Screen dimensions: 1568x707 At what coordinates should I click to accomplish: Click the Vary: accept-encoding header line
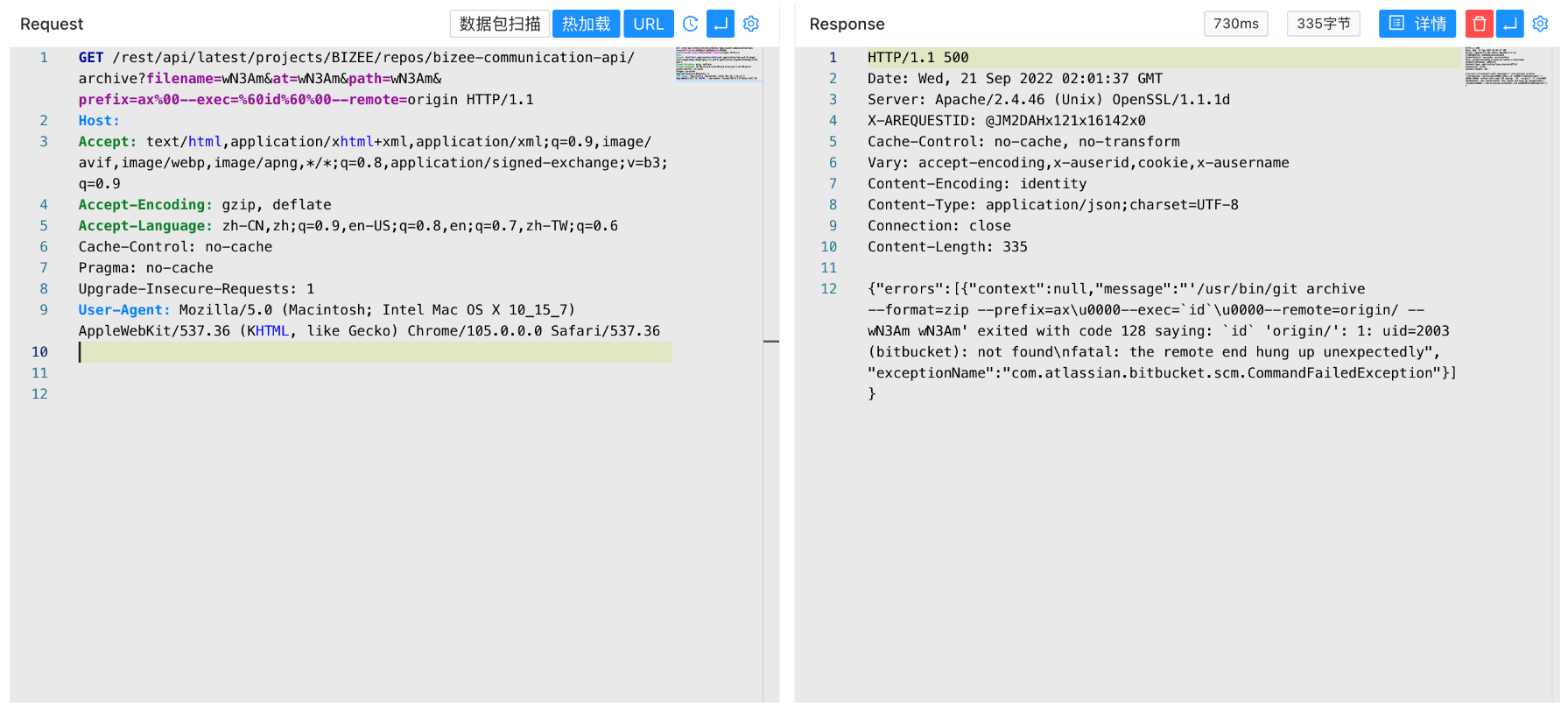(1078, 163)
